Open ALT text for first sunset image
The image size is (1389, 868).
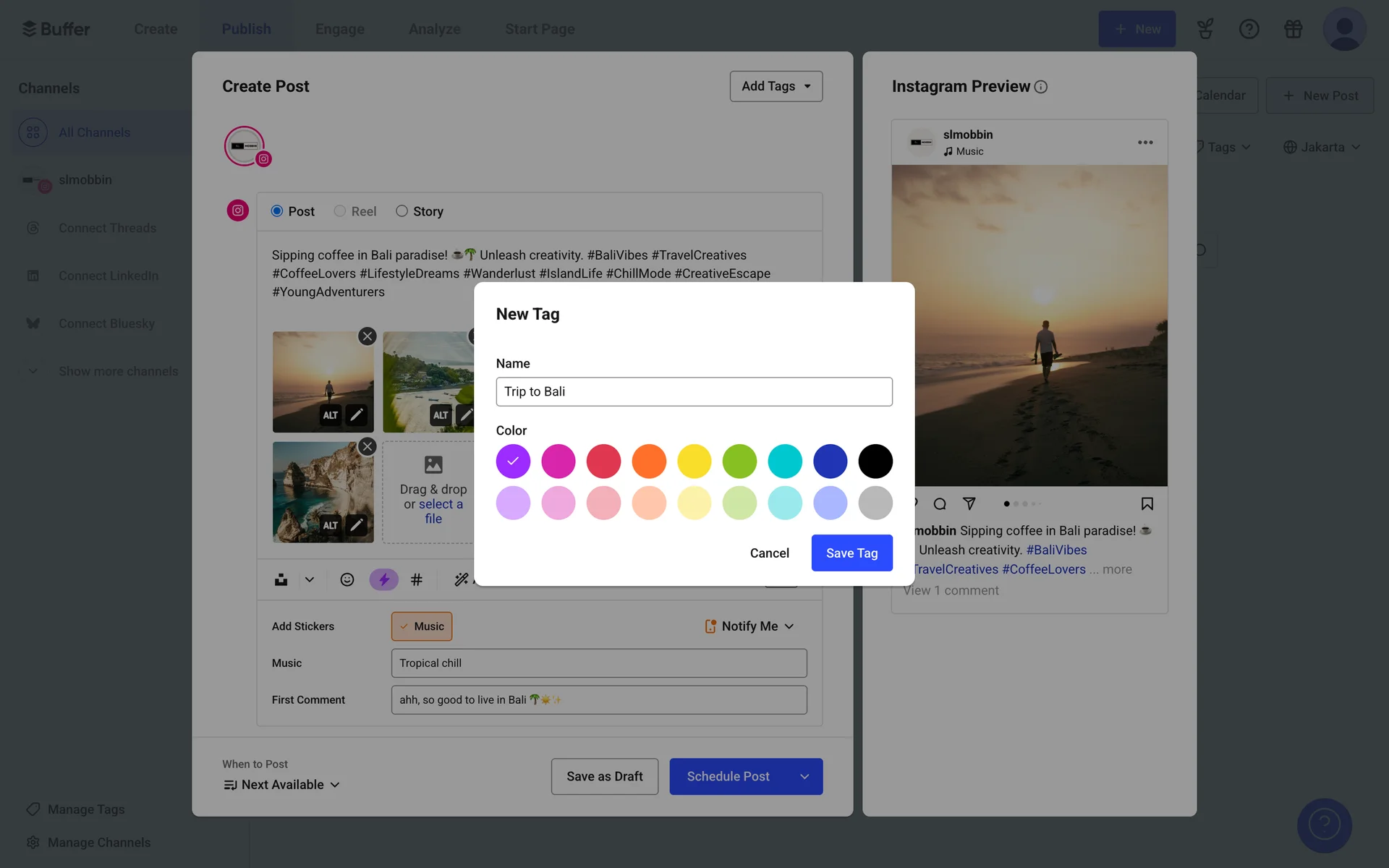coord(331,415)
